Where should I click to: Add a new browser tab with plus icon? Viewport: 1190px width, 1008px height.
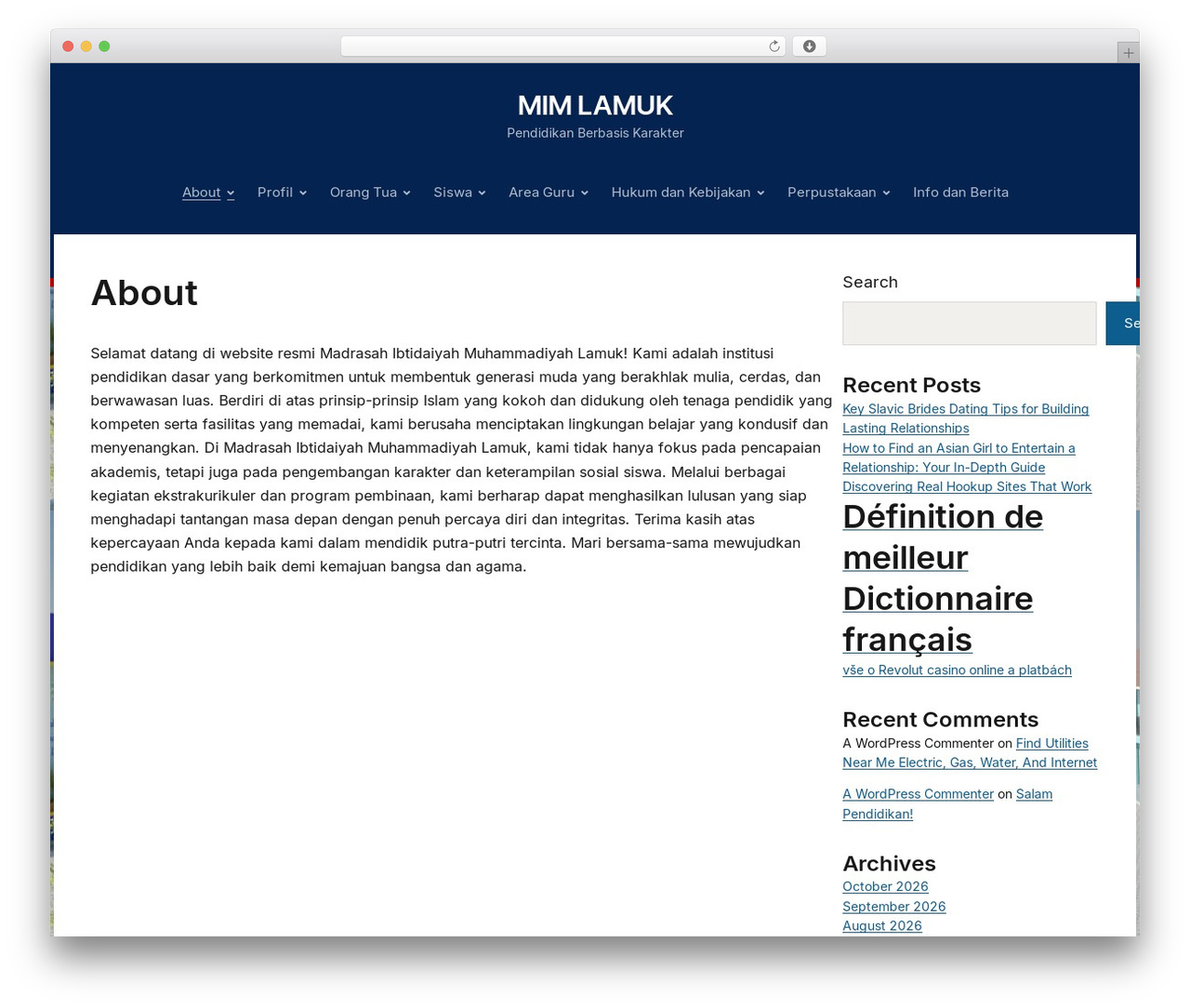(x=1128, y=53)
